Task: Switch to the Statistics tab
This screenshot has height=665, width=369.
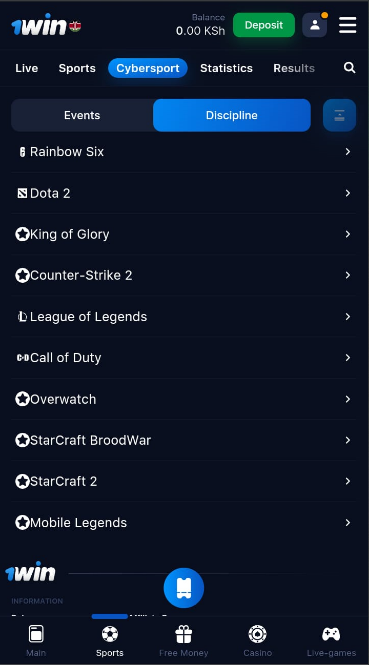Action: [x=226, y=68]
